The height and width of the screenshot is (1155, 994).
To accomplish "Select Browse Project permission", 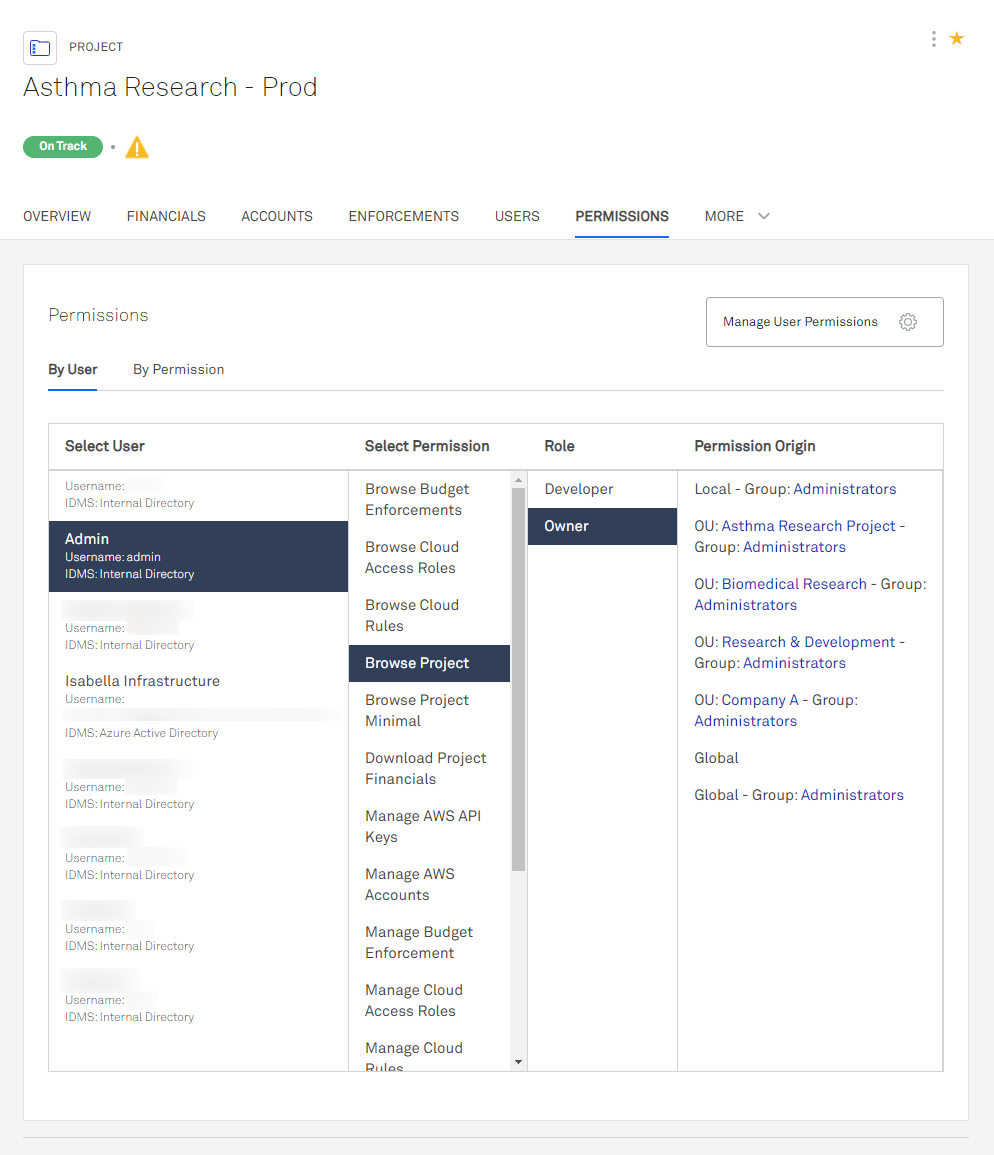I will pyautogui.click(x=430, y=663).
